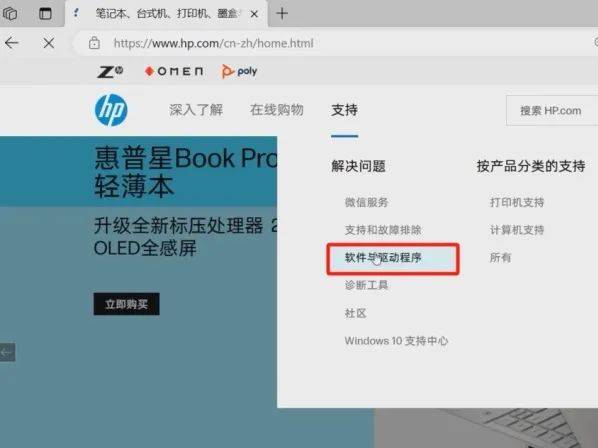Click the previous banner arrow

pyautogui.click(x=7, y=352)
